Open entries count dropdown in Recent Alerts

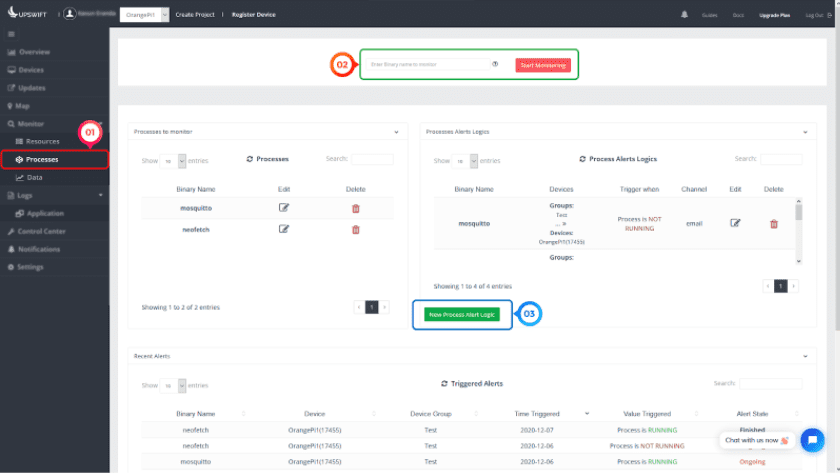click(172, 386)
